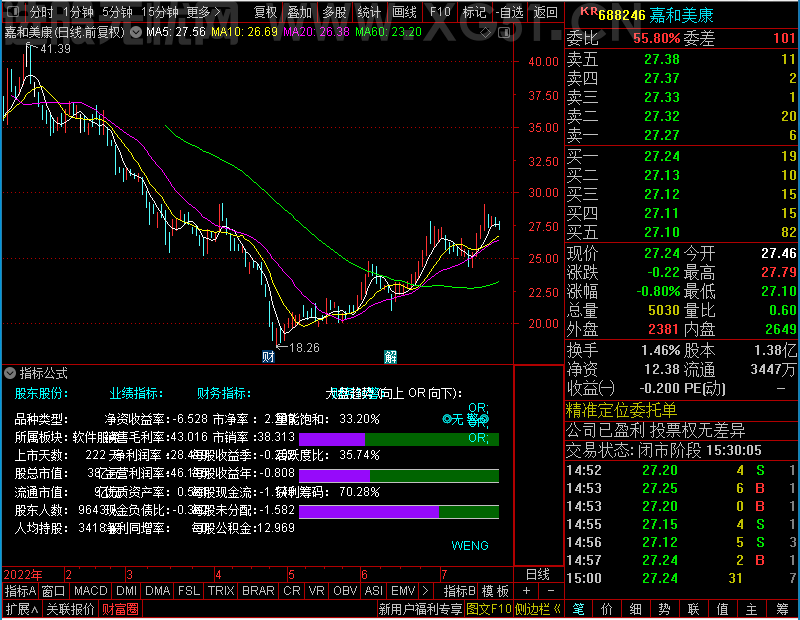Show the ASI indicator
800x620 pixels.
[x=374, y=591]
